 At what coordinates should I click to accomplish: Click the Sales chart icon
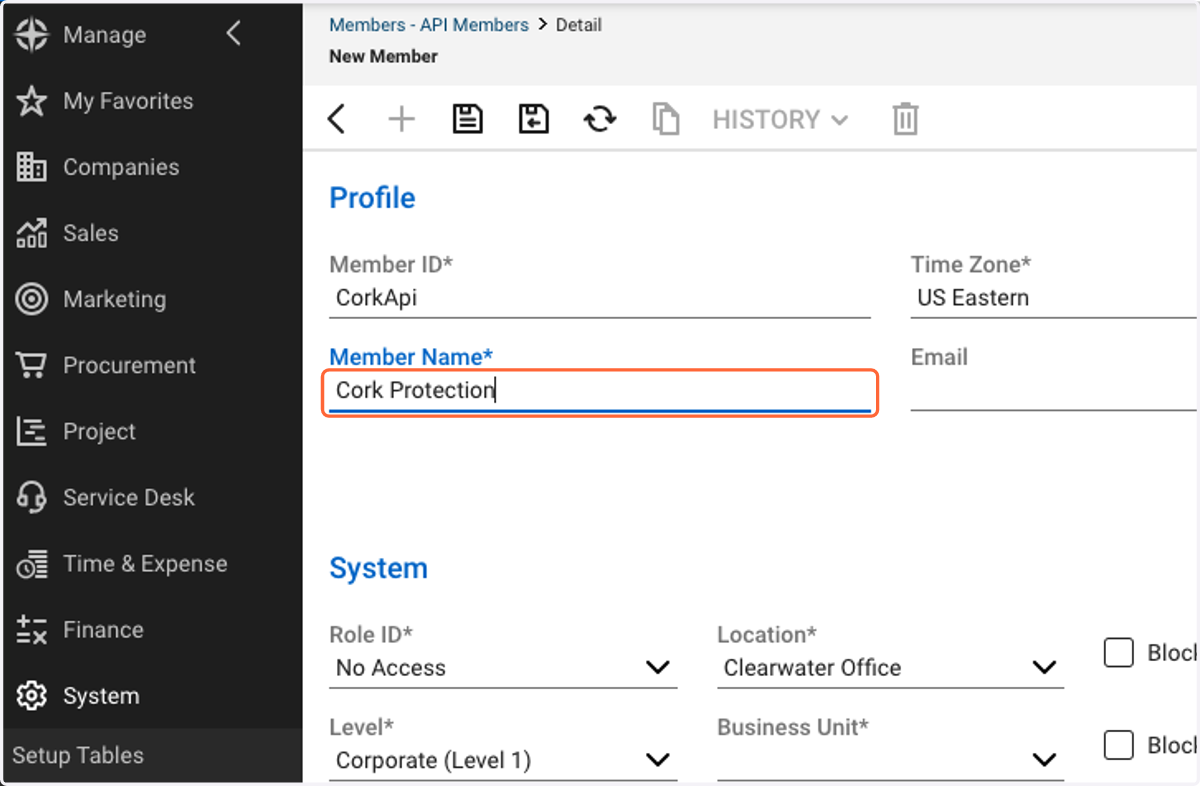tap(32, 233)
